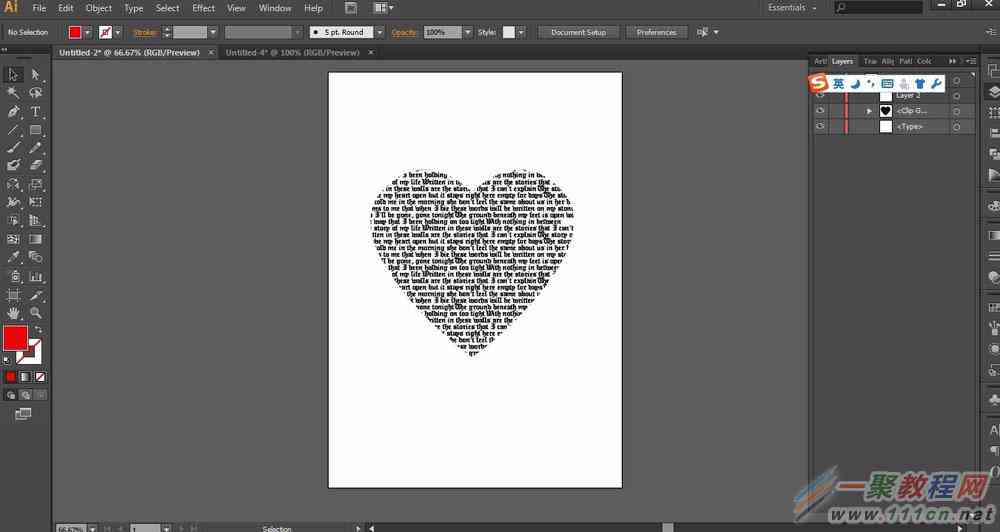
Task: Select the Gradient tool
Action: pyautogui.click(x=36, y=239)
